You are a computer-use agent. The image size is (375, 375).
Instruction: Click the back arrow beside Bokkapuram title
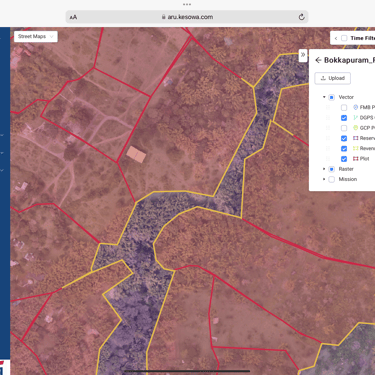point(318,60)
